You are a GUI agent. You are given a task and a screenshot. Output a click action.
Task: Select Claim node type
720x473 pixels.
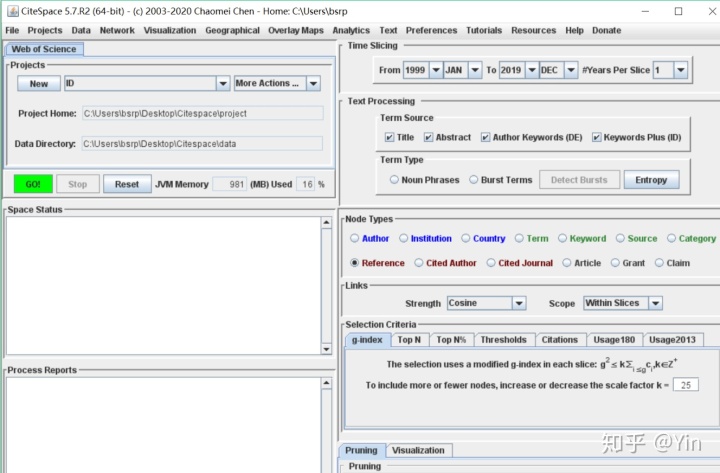(x=659, y=263)
